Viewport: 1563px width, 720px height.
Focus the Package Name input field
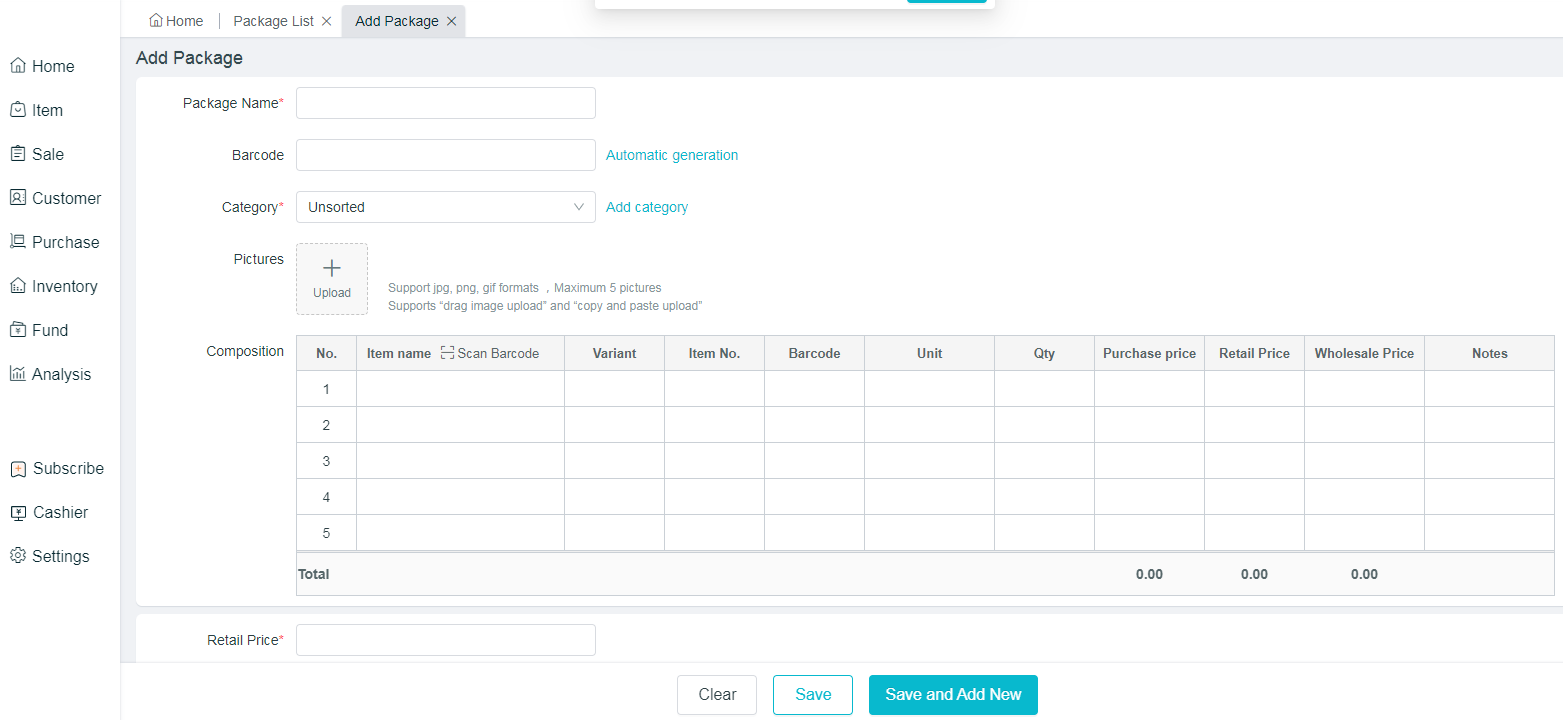click(445, 103)
